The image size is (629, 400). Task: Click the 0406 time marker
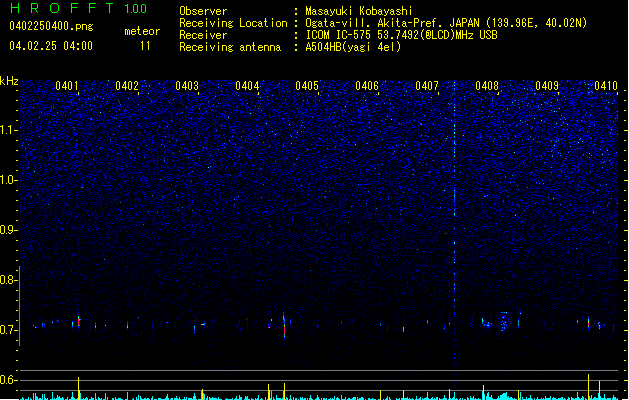(x=367, y=86)
